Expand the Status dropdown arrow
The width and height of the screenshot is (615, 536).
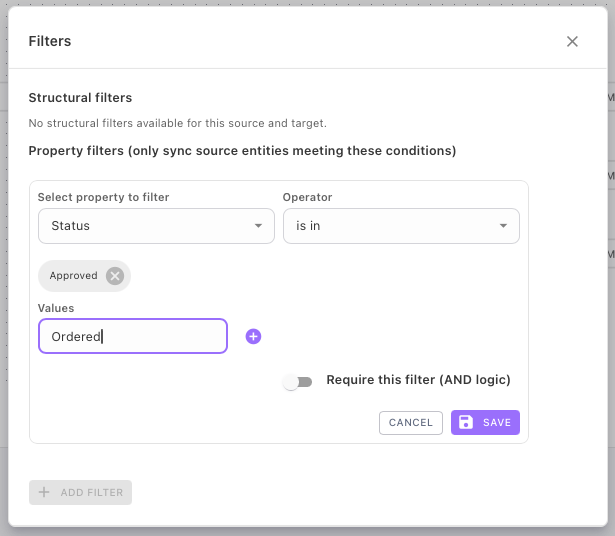[x=258, y=226]
